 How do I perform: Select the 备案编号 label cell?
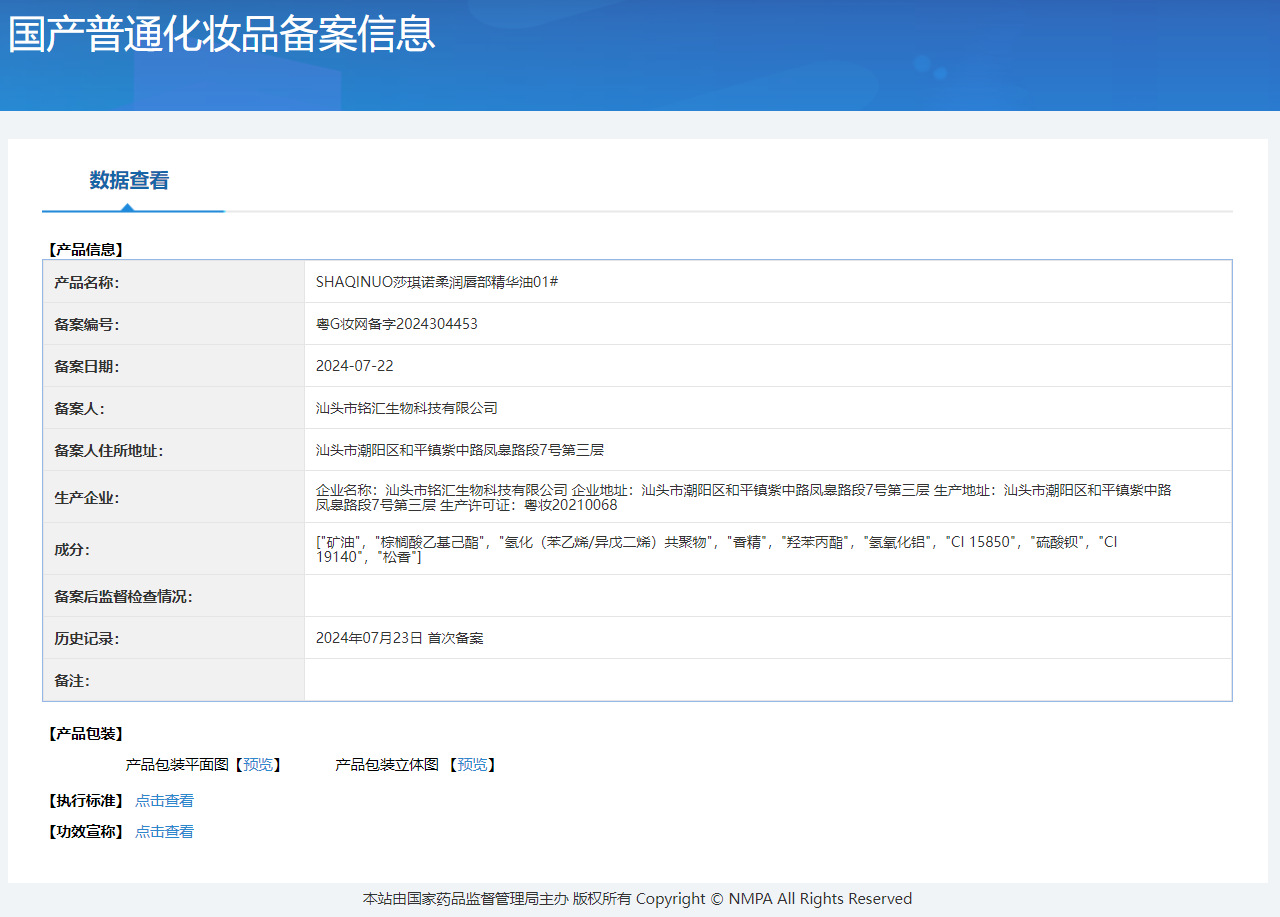click(174, 324)
